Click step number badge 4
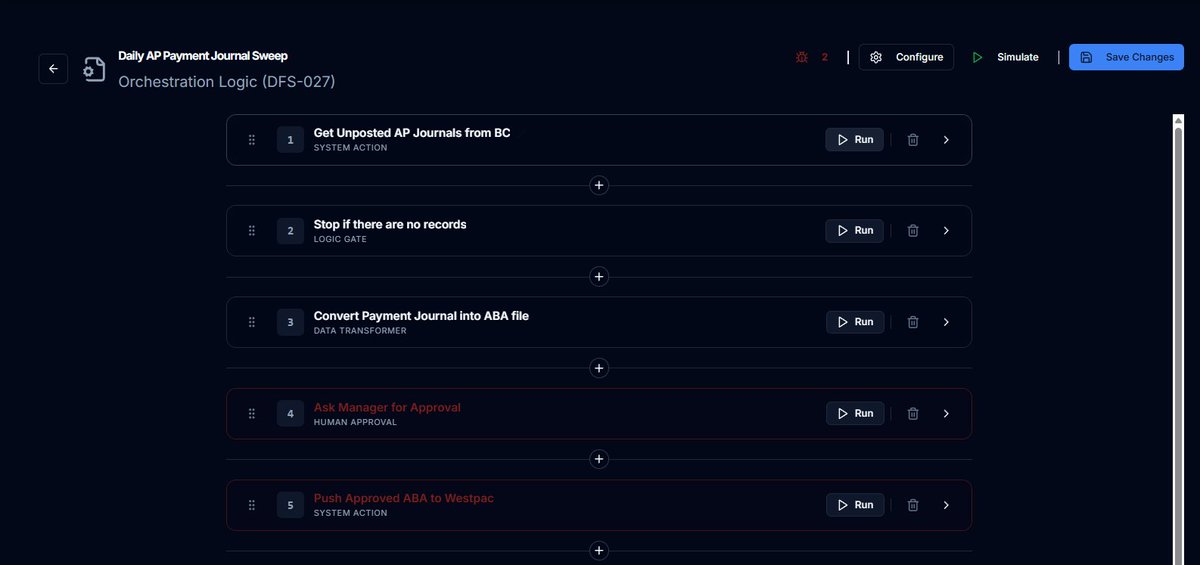This screenshot has width=1200, height=565. coord(290,413)
